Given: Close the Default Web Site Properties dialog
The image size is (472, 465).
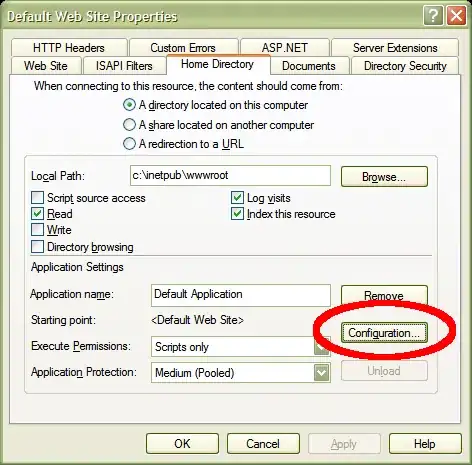Looking at the screenshot, I should coord(456,16).
